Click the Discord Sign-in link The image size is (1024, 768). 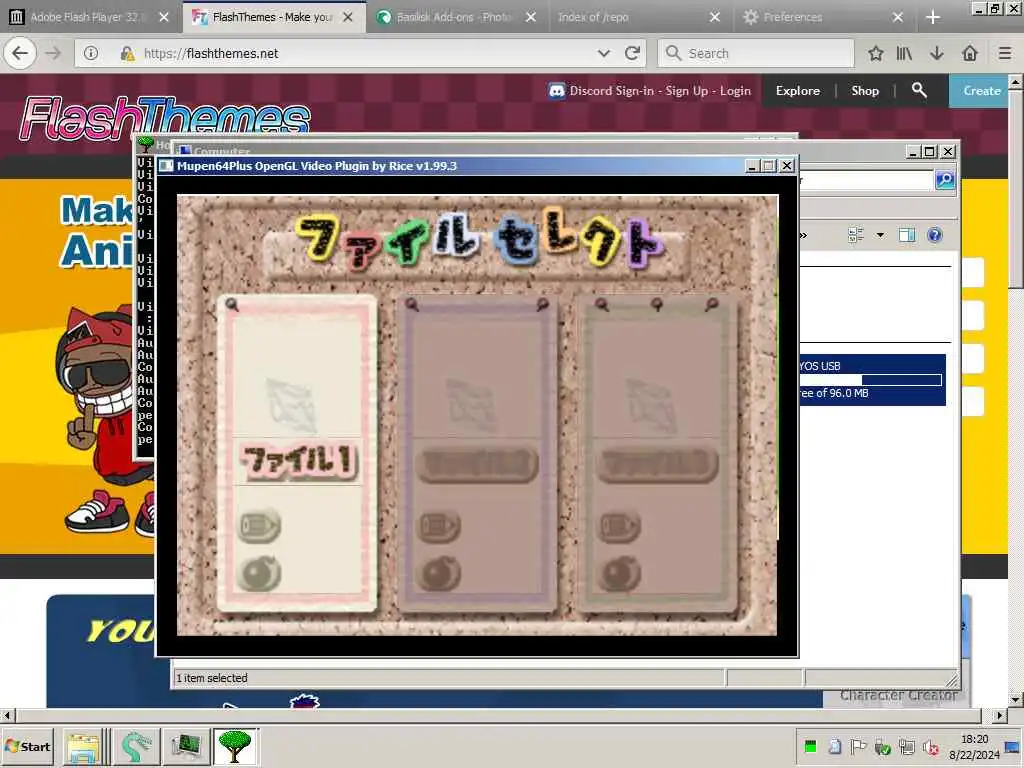[x=611, y=91]
